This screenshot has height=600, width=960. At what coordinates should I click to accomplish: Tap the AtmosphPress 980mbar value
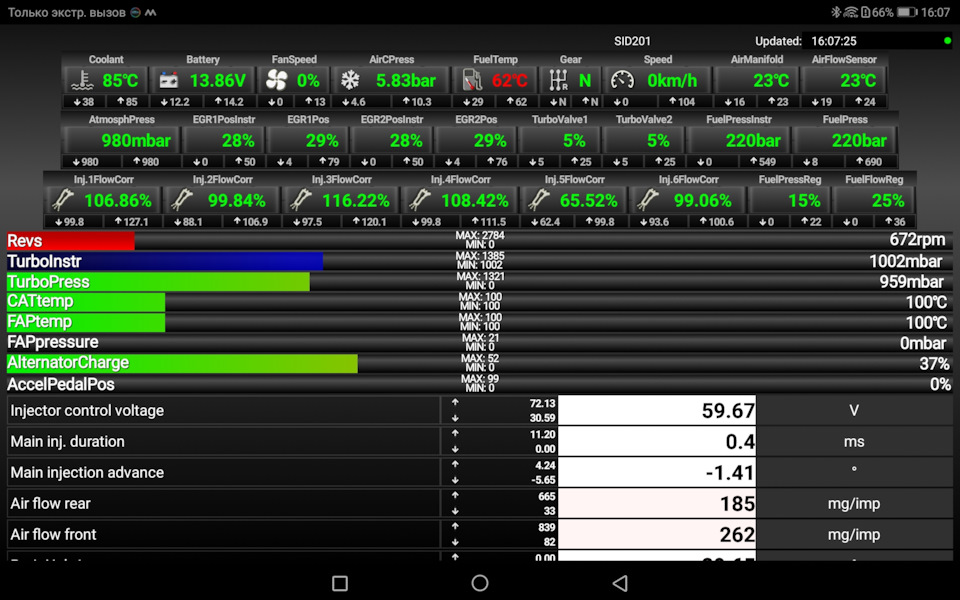(136, 141)
